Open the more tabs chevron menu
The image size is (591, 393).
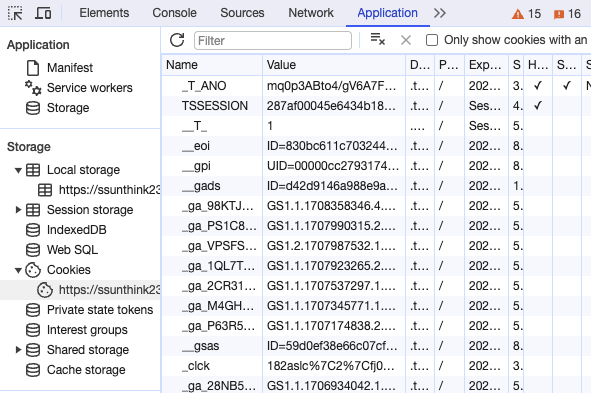pos(439,13)
